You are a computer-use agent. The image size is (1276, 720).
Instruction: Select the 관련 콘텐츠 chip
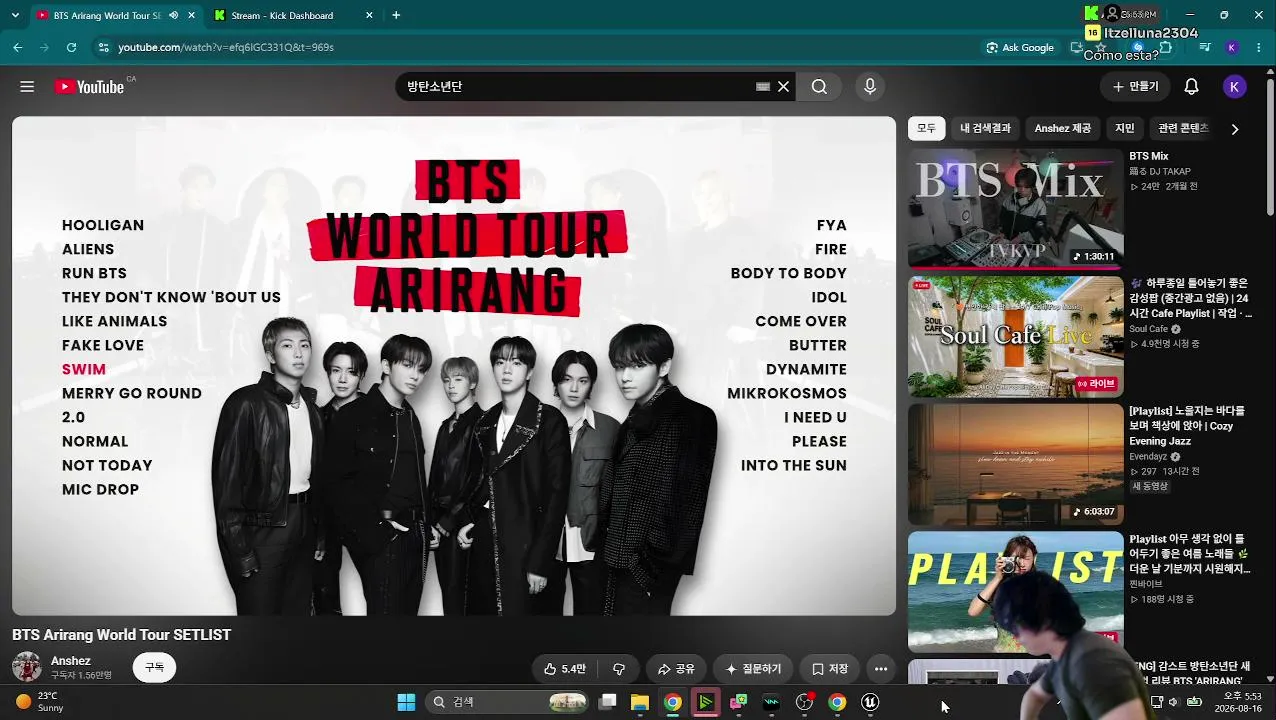[x=1183, y=128]
